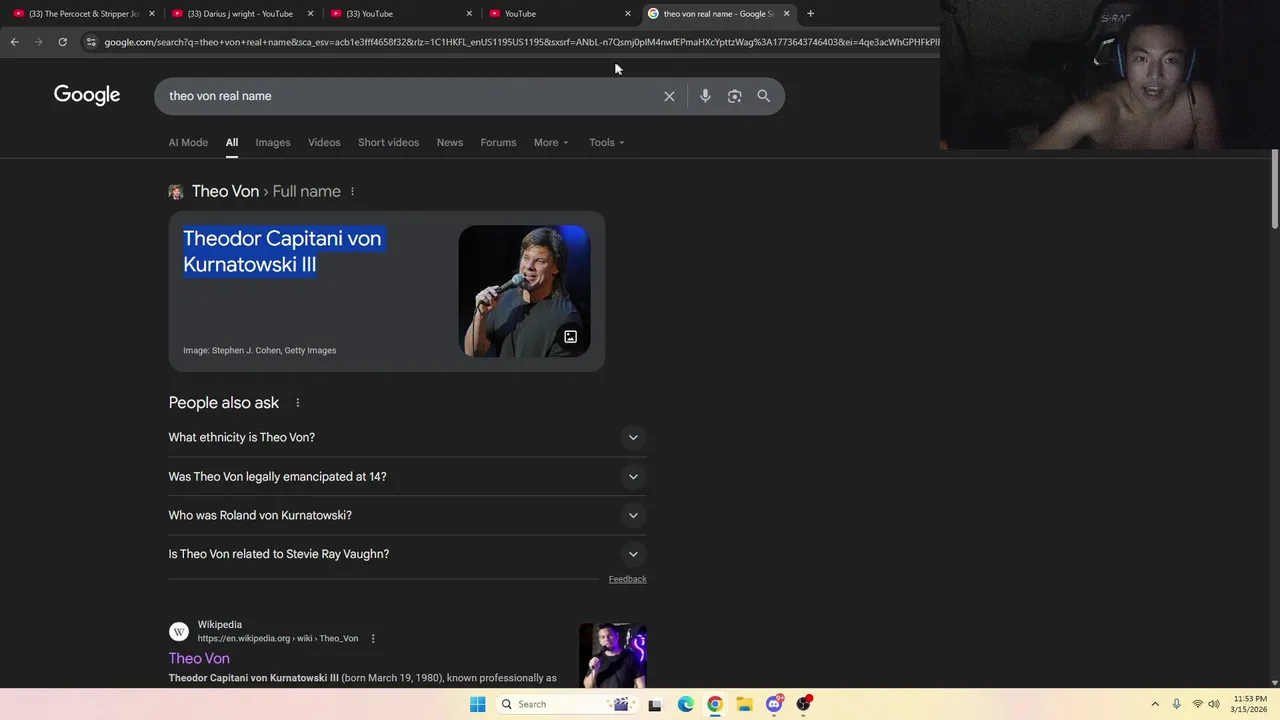Switch to Videos results
Image resolution: width=1280 pixels, height=720 pixels.
(x=324, y=142)
